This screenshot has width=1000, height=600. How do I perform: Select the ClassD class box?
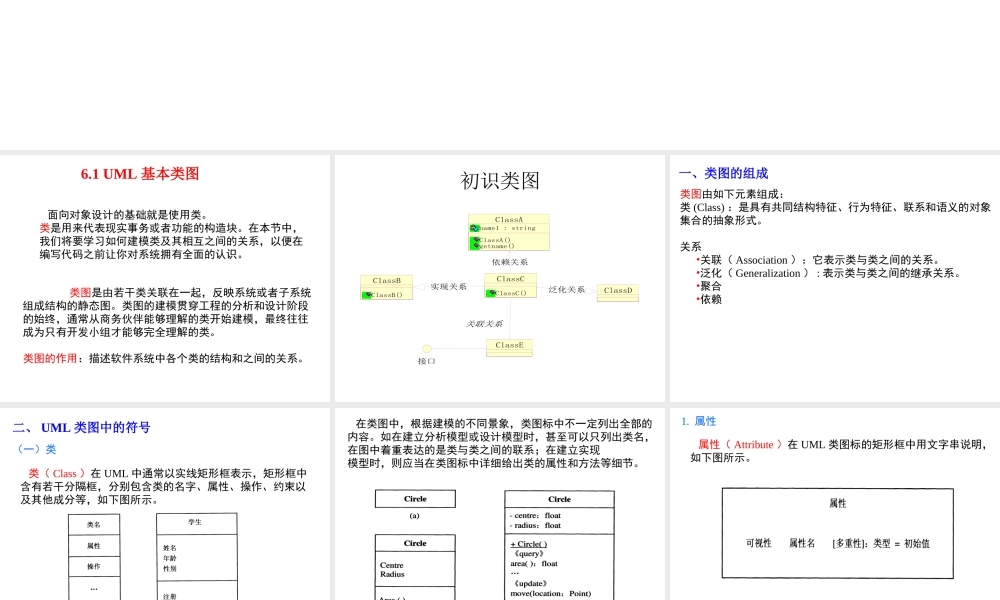[617, 291]
